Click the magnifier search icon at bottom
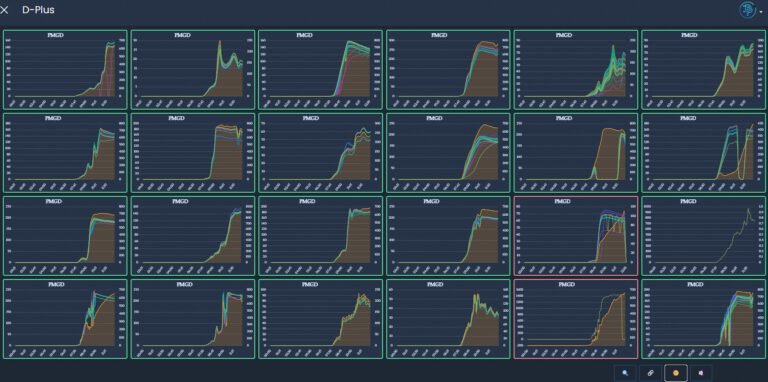 [625, 373]
